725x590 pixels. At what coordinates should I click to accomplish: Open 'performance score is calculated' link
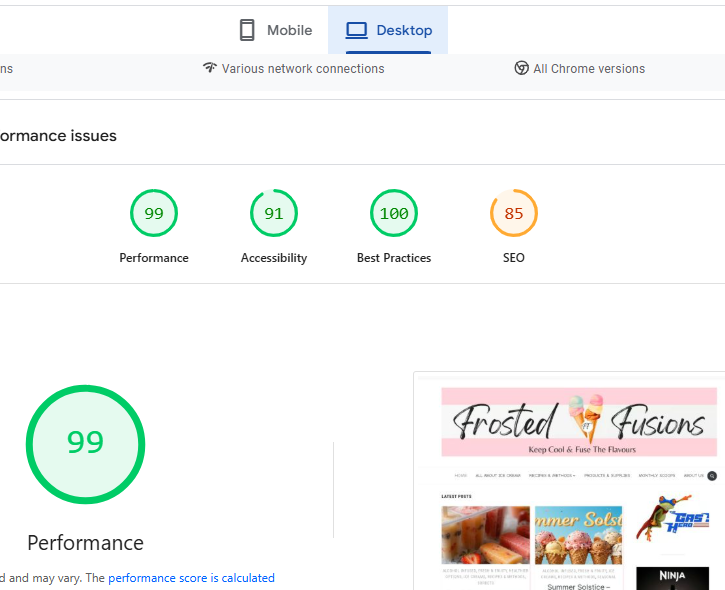pos(191,578)
